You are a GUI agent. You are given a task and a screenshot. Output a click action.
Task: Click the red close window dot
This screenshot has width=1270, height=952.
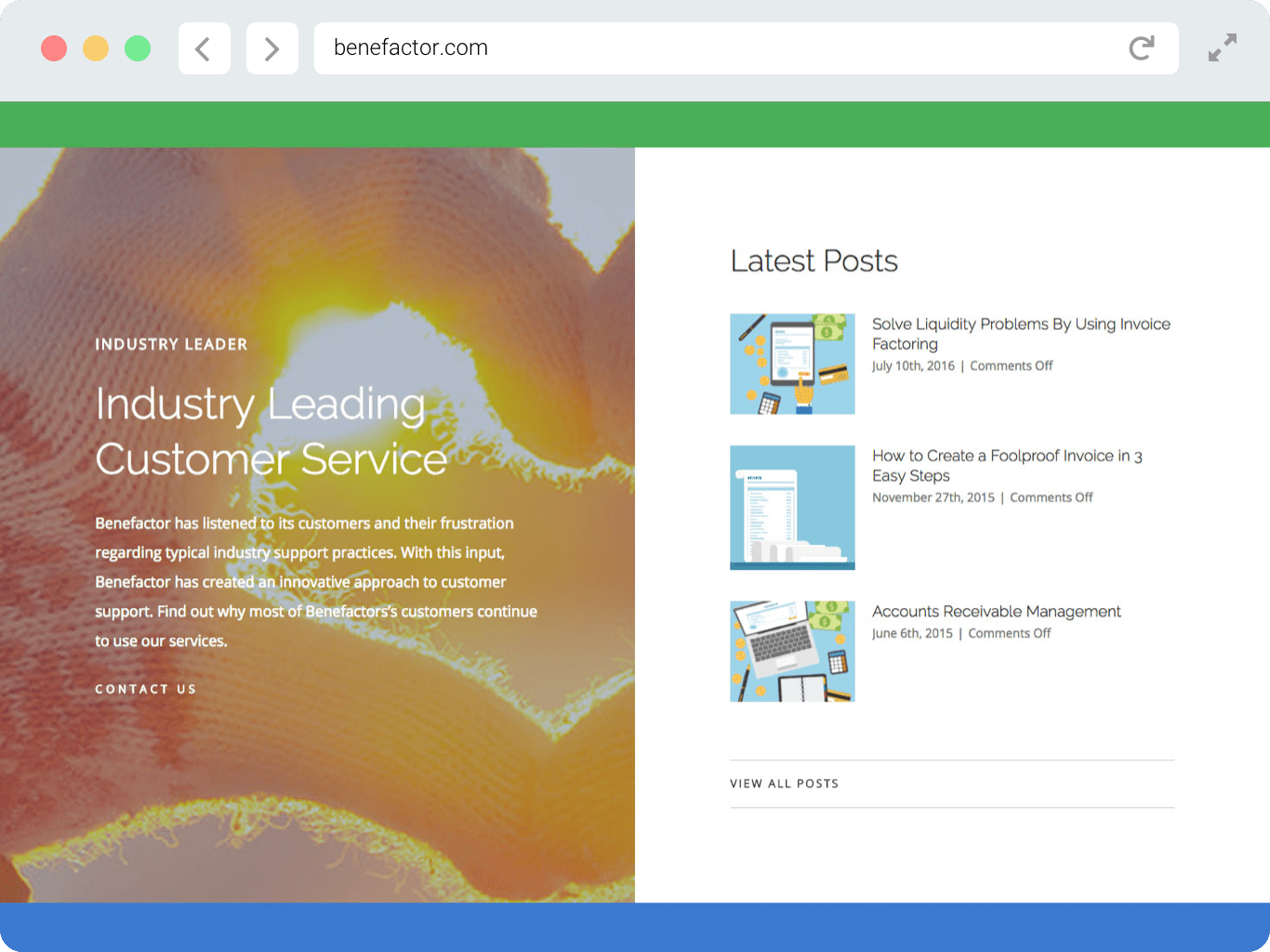tap(54, 48)
